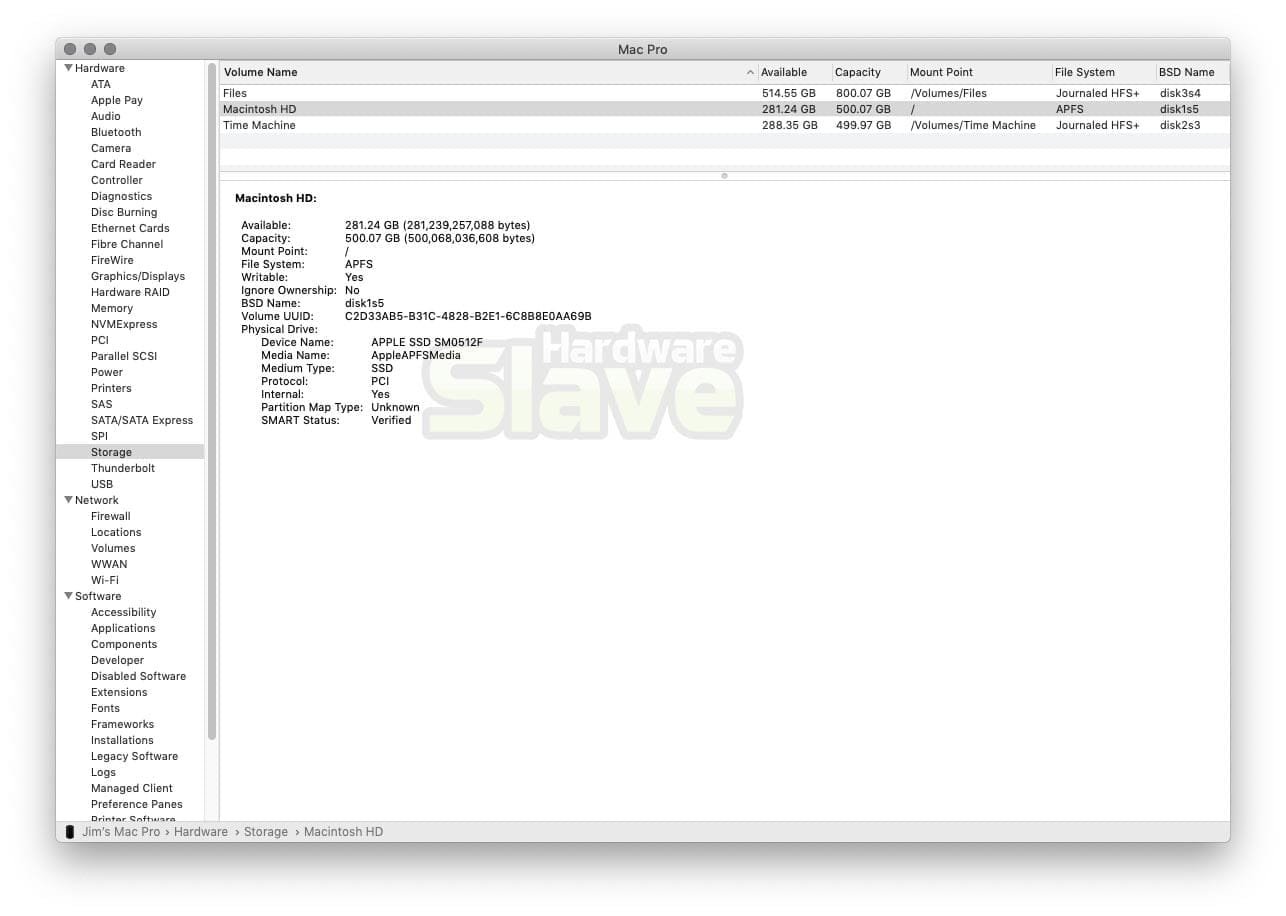Select the Macintosh HD volume row
The image size is (1286, 916).
coord(725,109)
